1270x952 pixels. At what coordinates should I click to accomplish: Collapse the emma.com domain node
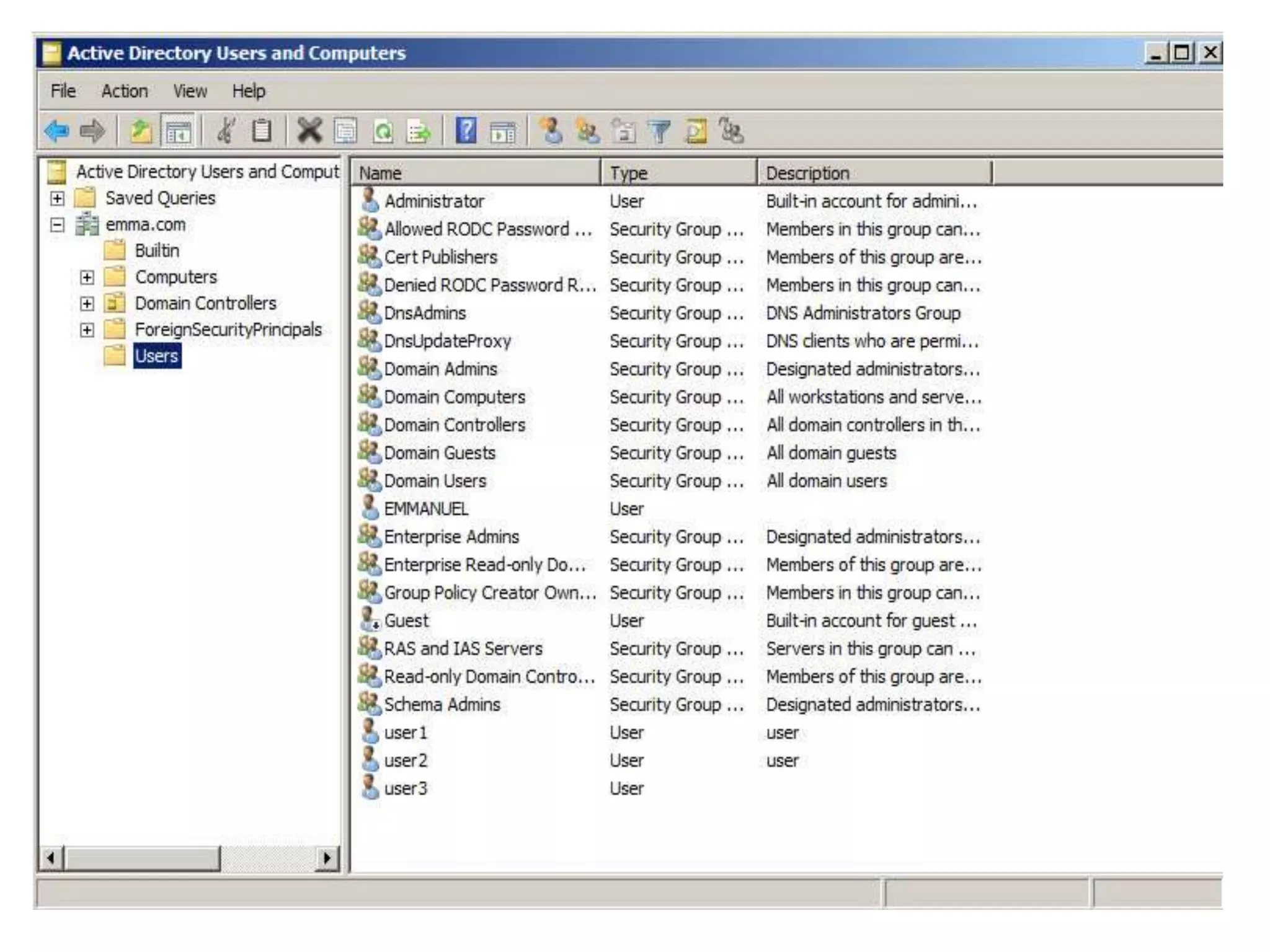(x=57, y=224)
